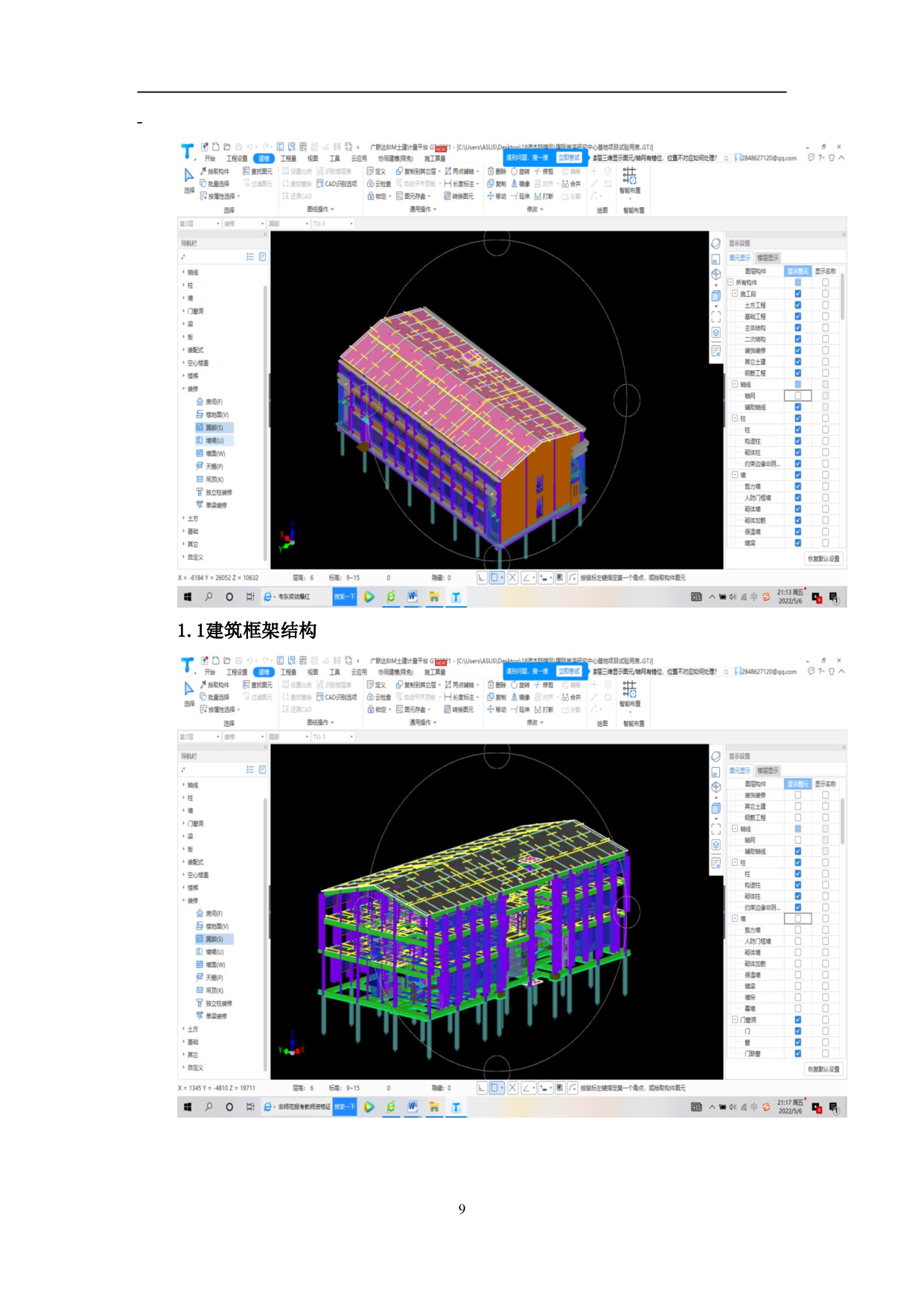Click 恢复默认设置 button in upper panel
This screenshot has height=1306, width=924.
click(823, 558)
